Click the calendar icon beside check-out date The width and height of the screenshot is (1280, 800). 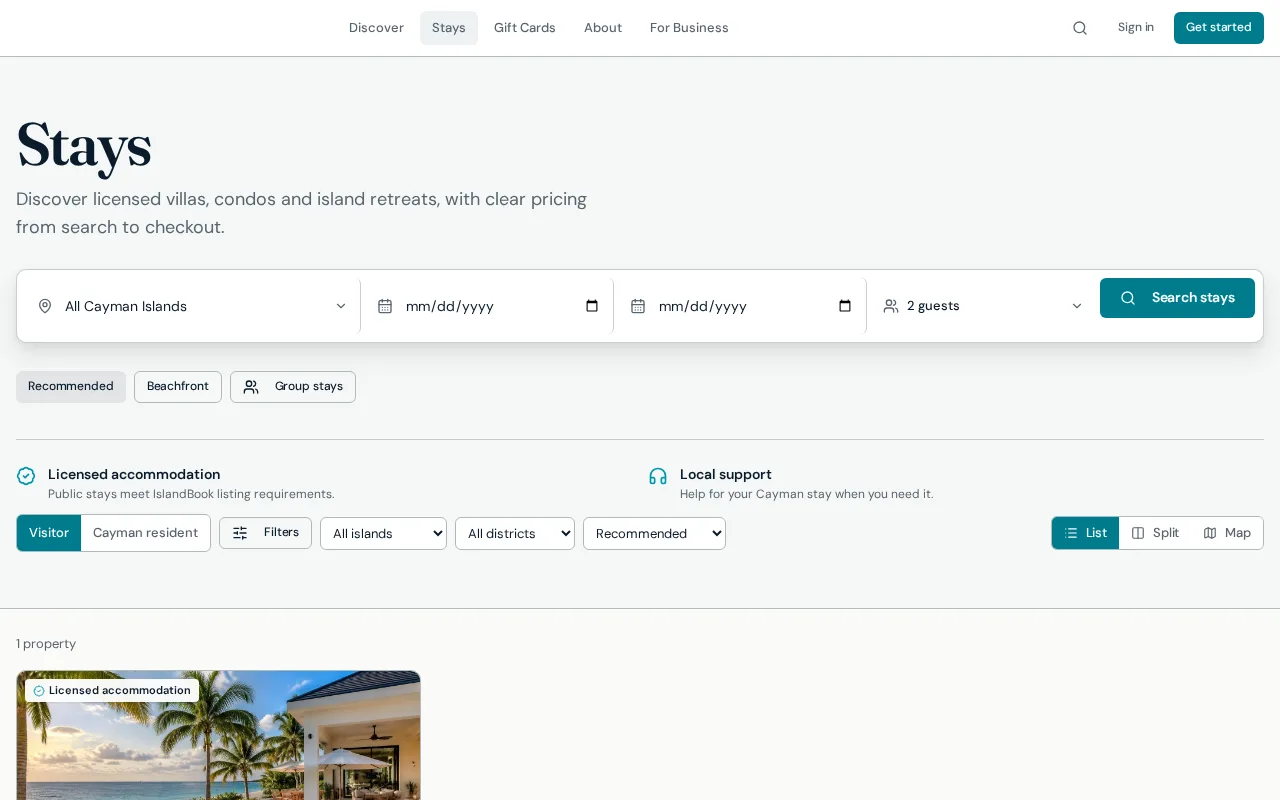[x=638, y=306]
